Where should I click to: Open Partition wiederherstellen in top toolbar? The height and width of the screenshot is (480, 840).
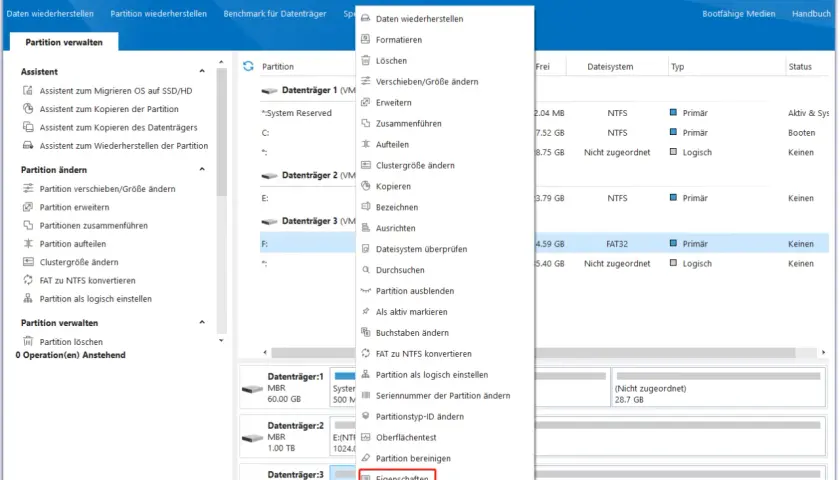pyautogui.click(x=159, y=13)
